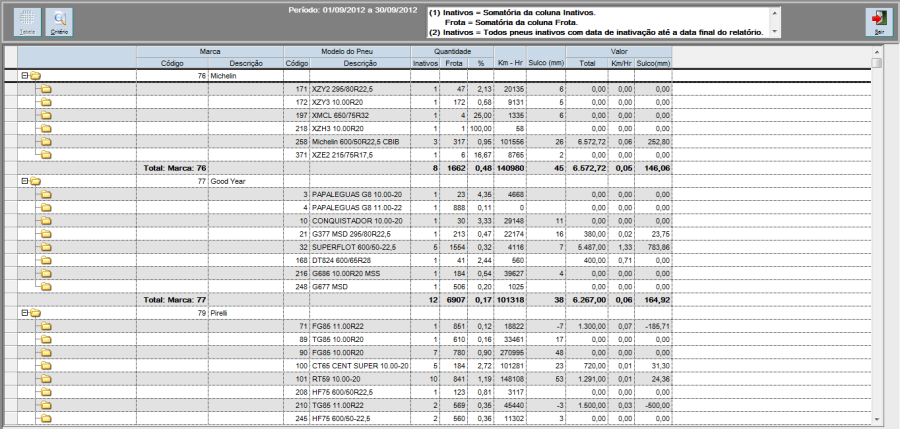Select the 'TG85 11.00R22' model description cell
This screenshot has height=429, width=900.
point(360,405)
